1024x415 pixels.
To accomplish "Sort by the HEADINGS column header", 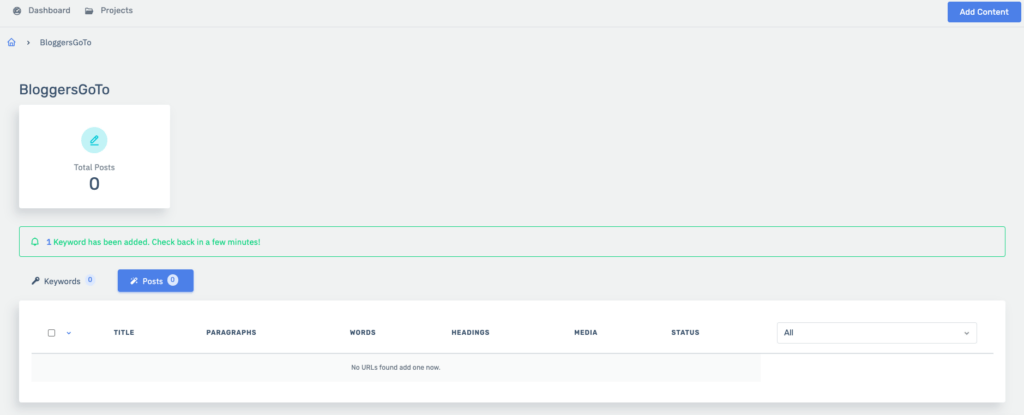I will tap(470, 333).
